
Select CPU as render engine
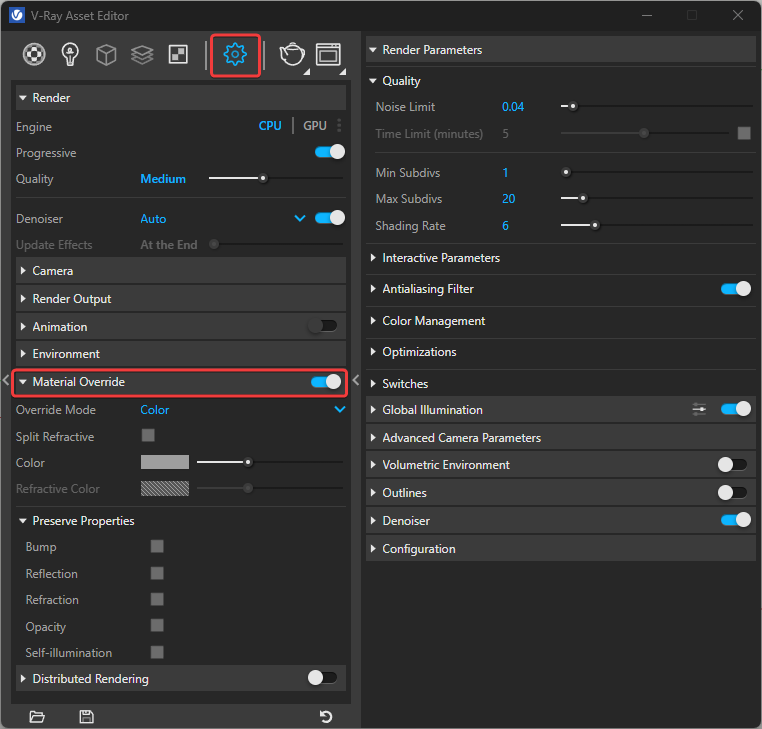pos(270,126)
